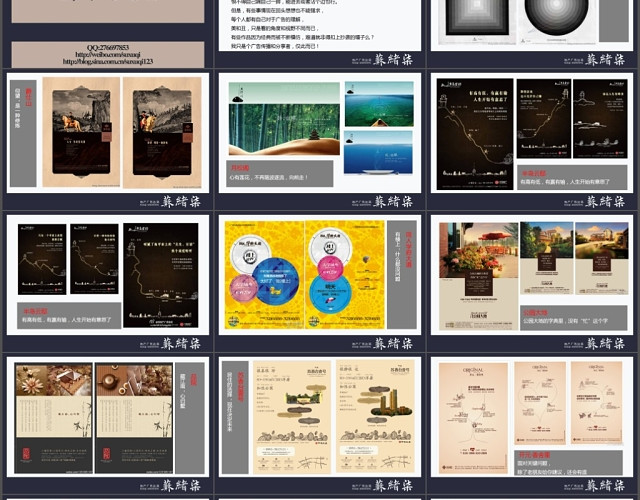Click the right yellow poster with hot air balloon
640x500 pixels.
[345, 274]
